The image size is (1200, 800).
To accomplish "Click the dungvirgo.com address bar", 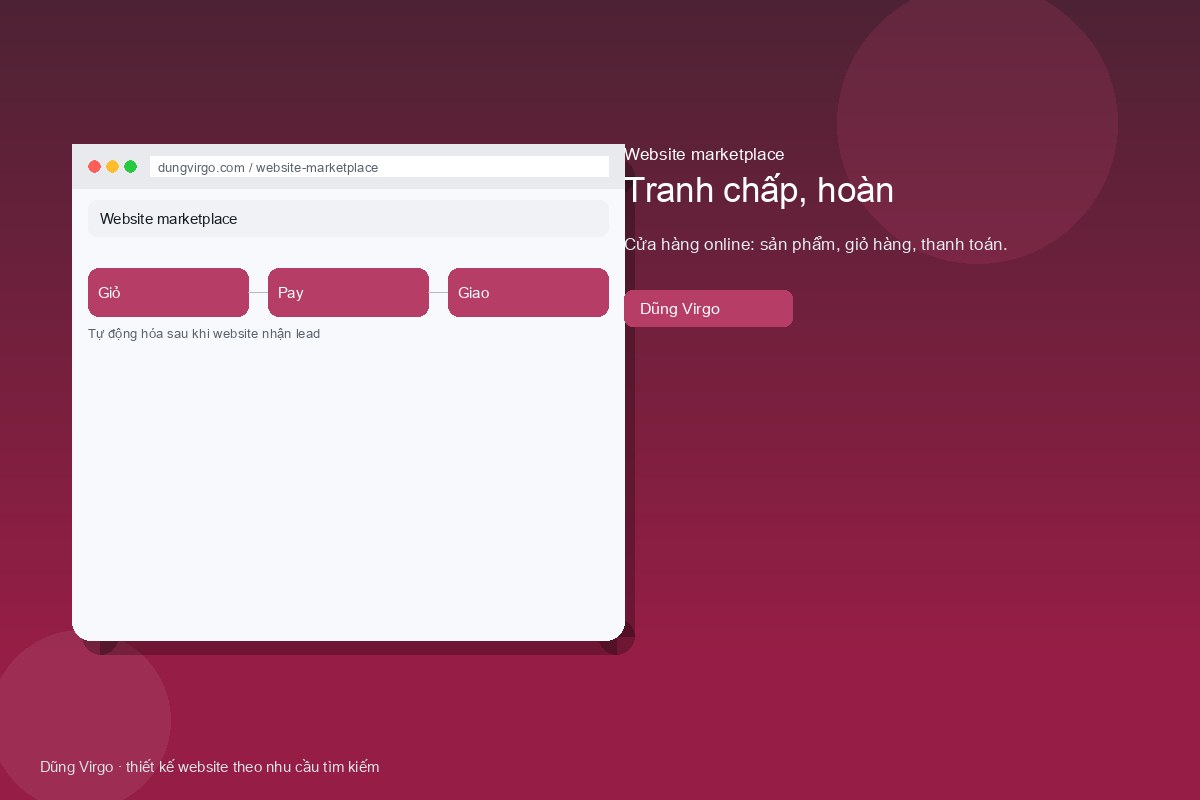I will click(x=379, y=167).
